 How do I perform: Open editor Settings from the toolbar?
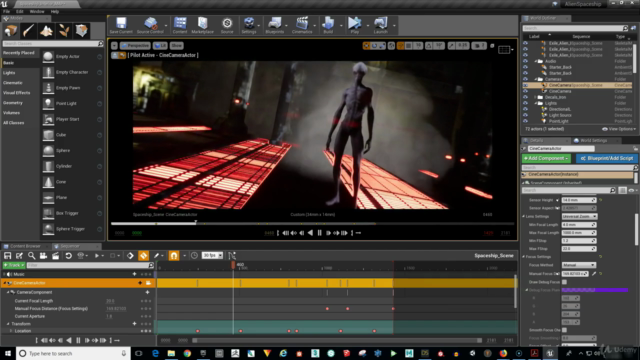(249, 25)
